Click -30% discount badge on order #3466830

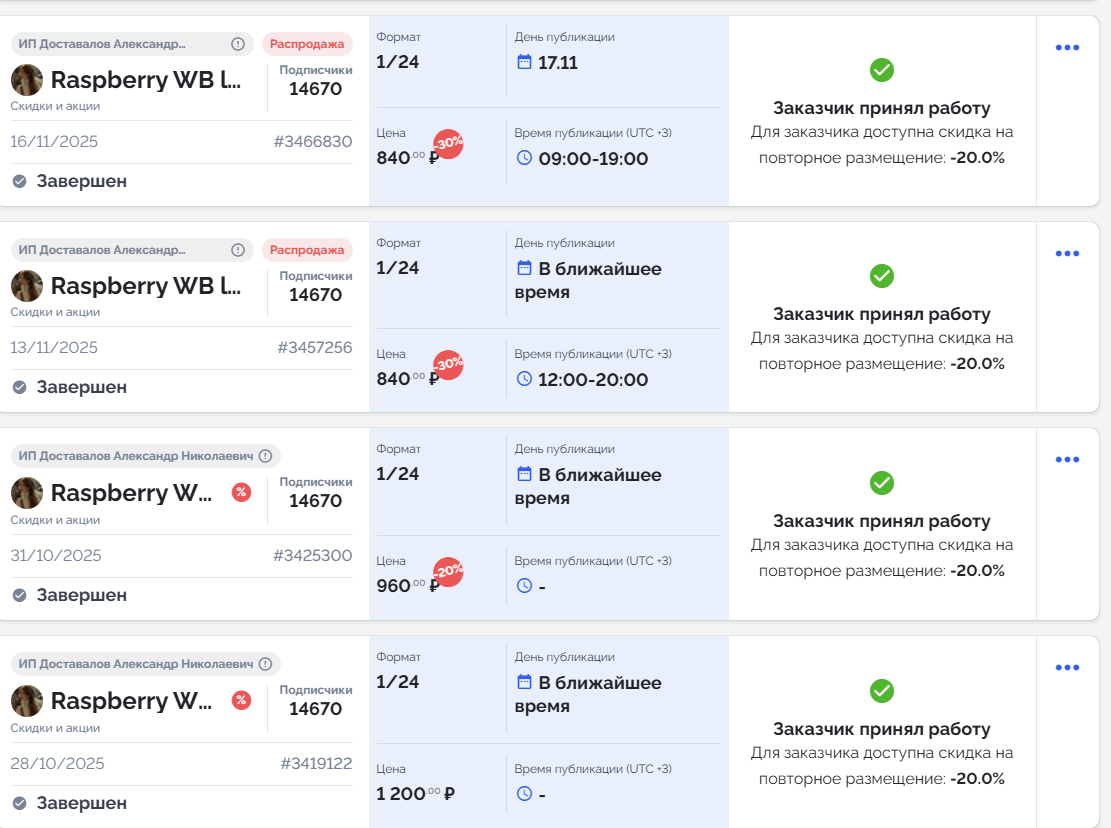pyautogui.click(x=448, y=143)
